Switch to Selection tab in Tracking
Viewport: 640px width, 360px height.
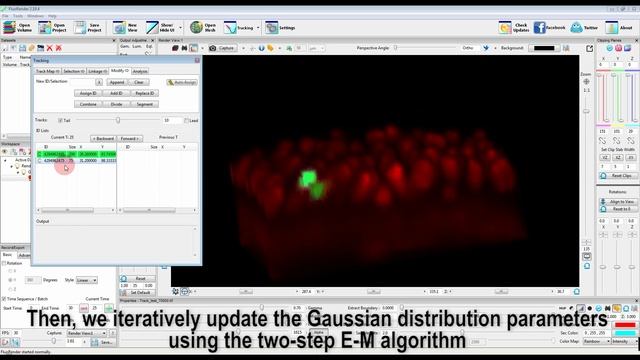74,71
